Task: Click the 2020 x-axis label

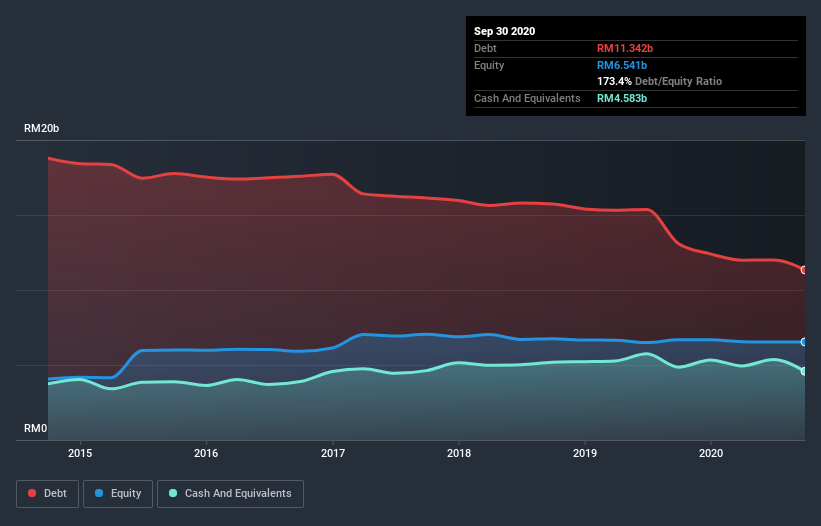Action: (x=711, y=453)
